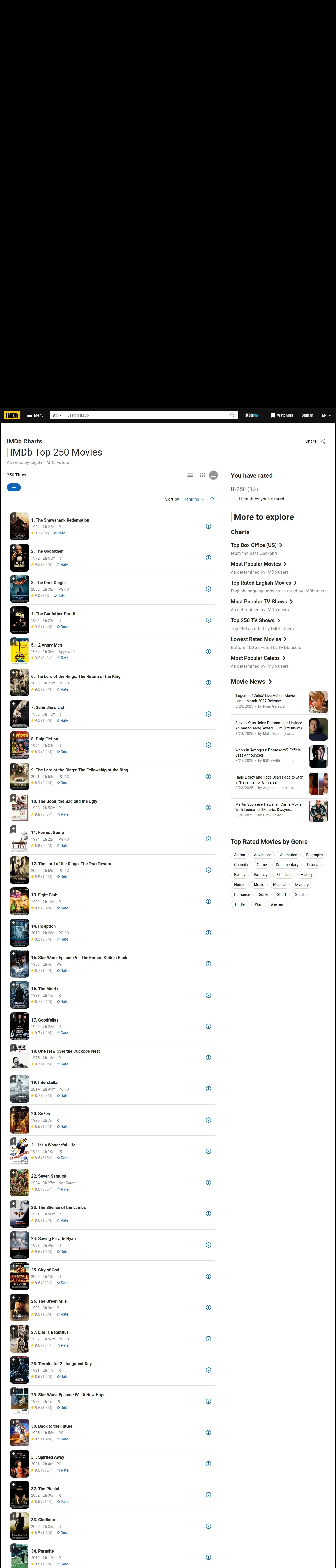
Task: Expand Most Popular Celebs
Action: click(258, 658)
